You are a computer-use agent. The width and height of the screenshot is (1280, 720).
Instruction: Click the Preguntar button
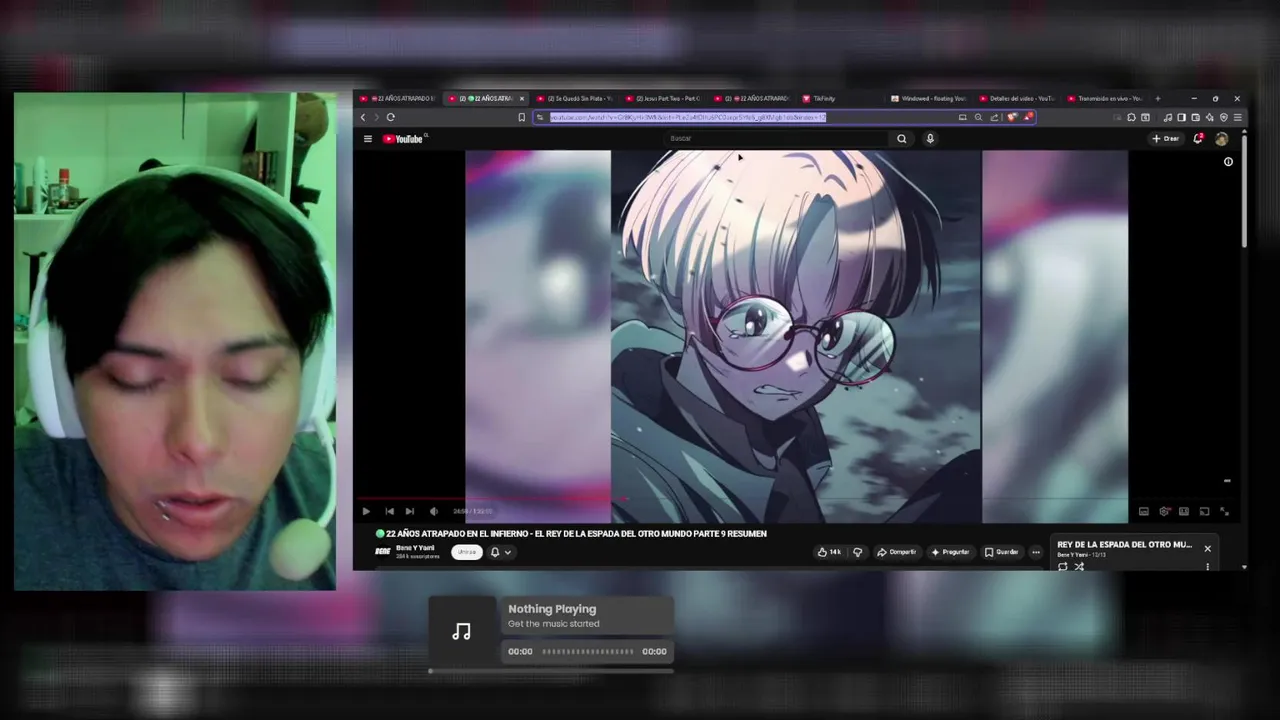tap(951, 552)
